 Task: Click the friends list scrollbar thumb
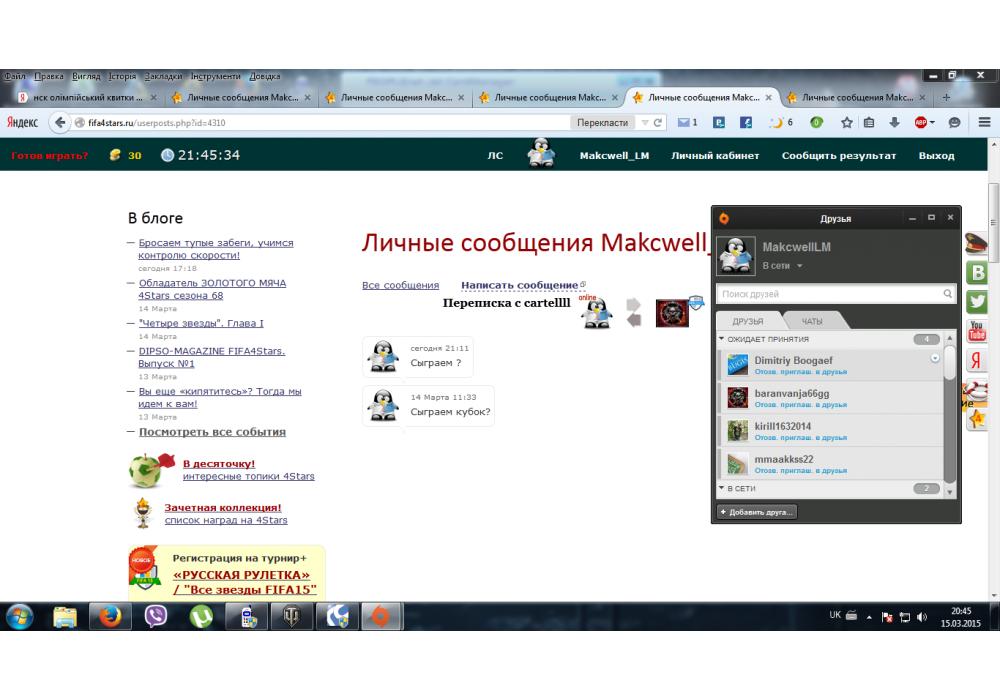coord(950,362)
